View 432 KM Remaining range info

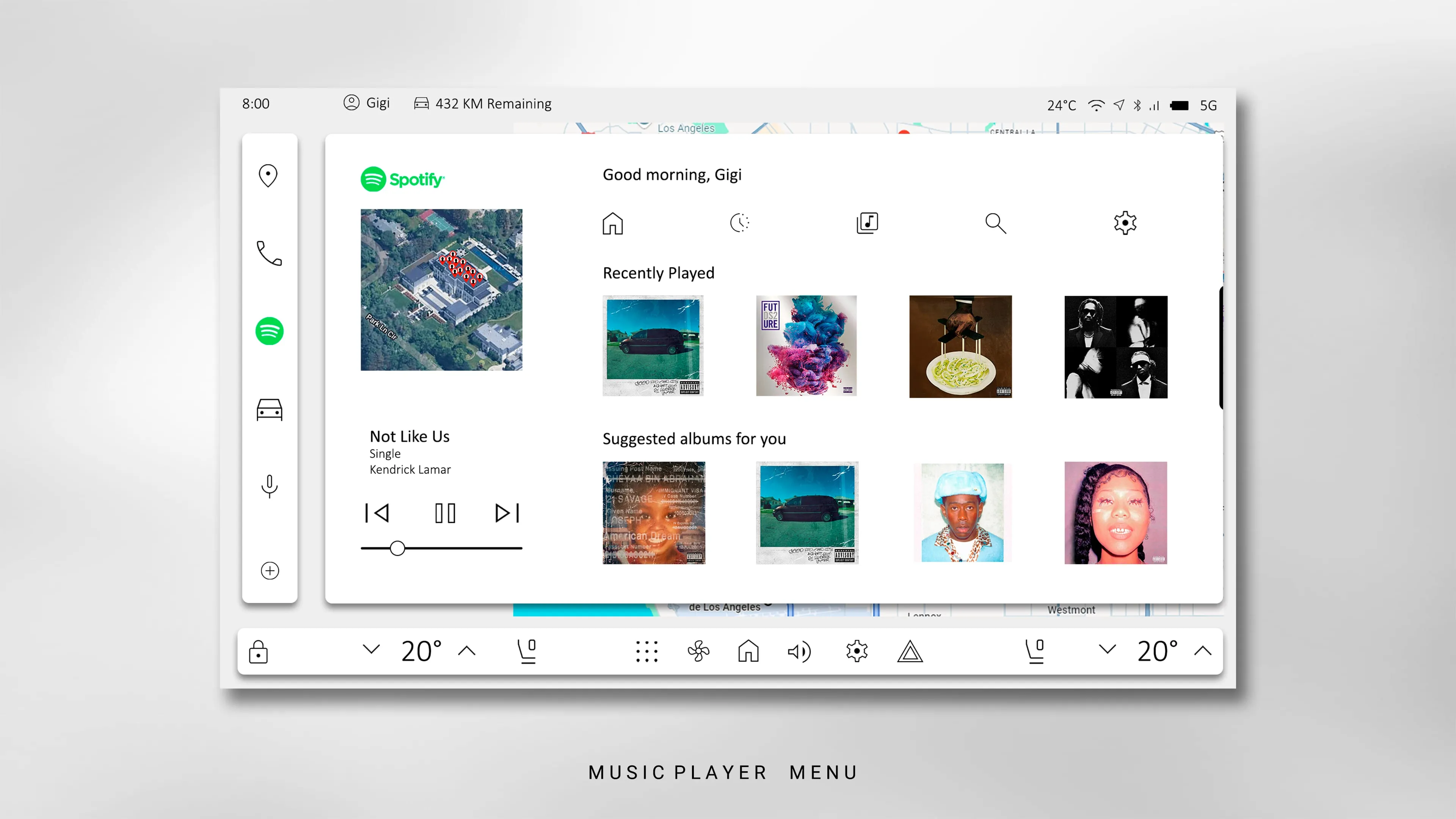click(x=483, y=104)
